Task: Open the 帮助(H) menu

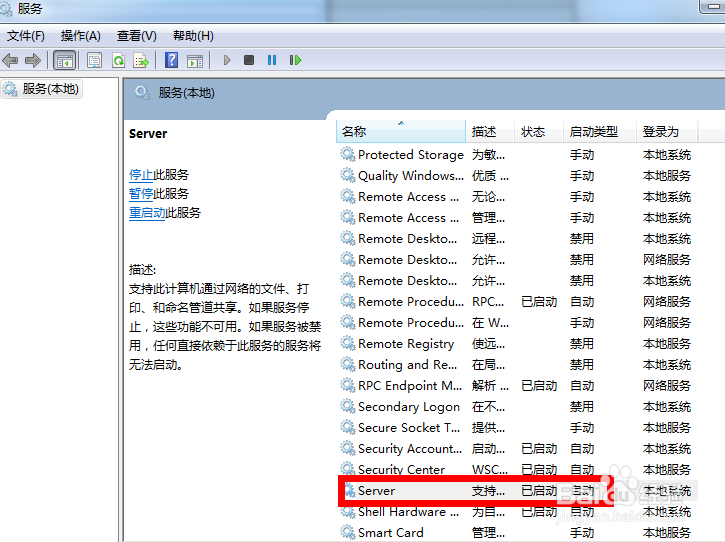Action: [193, 36]
